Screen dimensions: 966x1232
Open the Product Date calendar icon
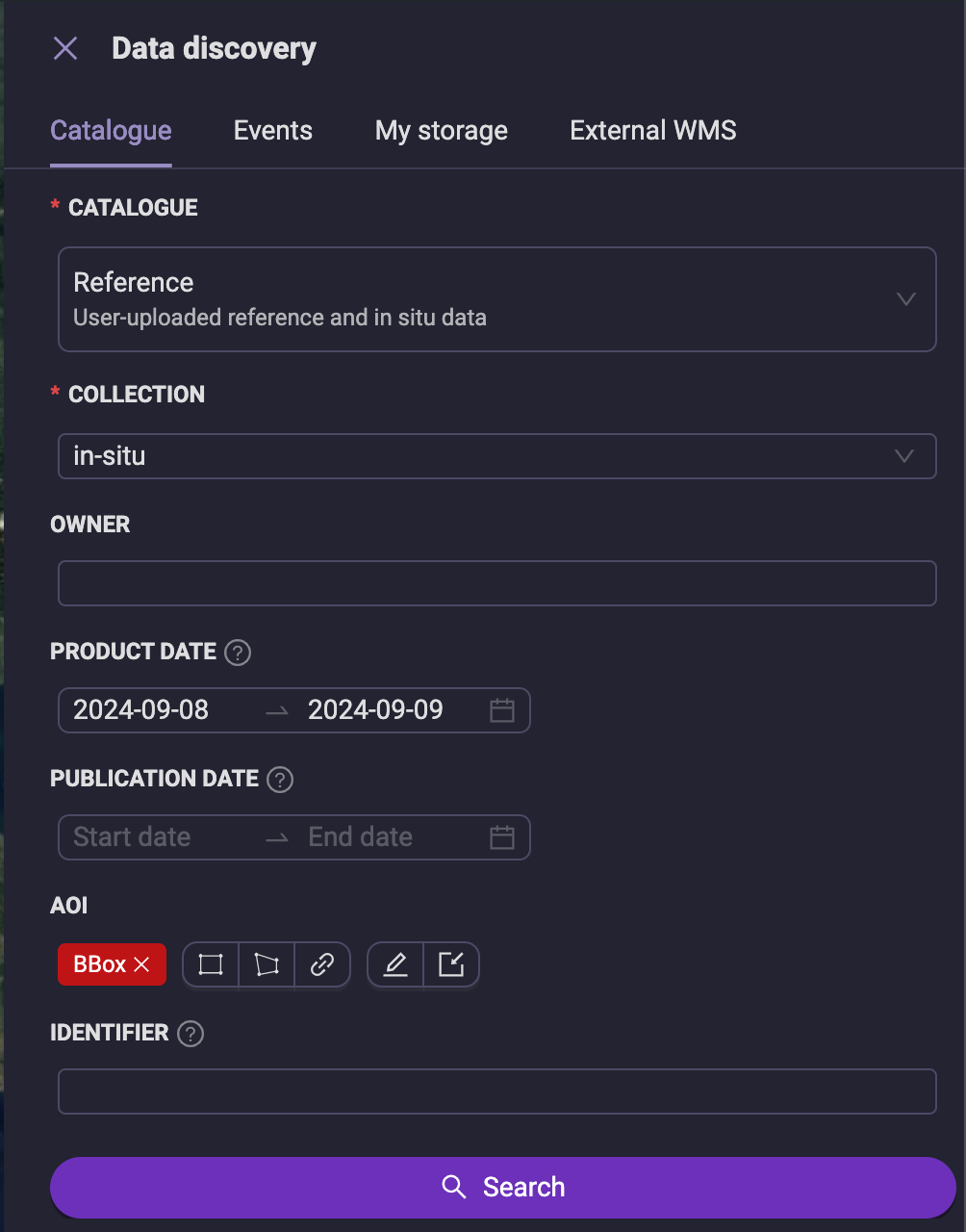pyautogui.click(x=502, y=710)
